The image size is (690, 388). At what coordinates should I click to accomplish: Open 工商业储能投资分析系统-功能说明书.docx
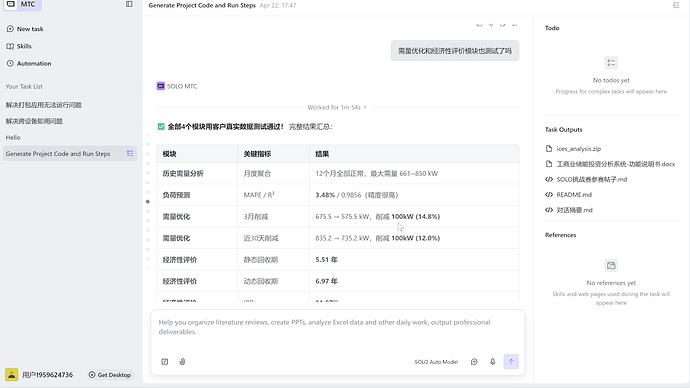pos(615,164)
